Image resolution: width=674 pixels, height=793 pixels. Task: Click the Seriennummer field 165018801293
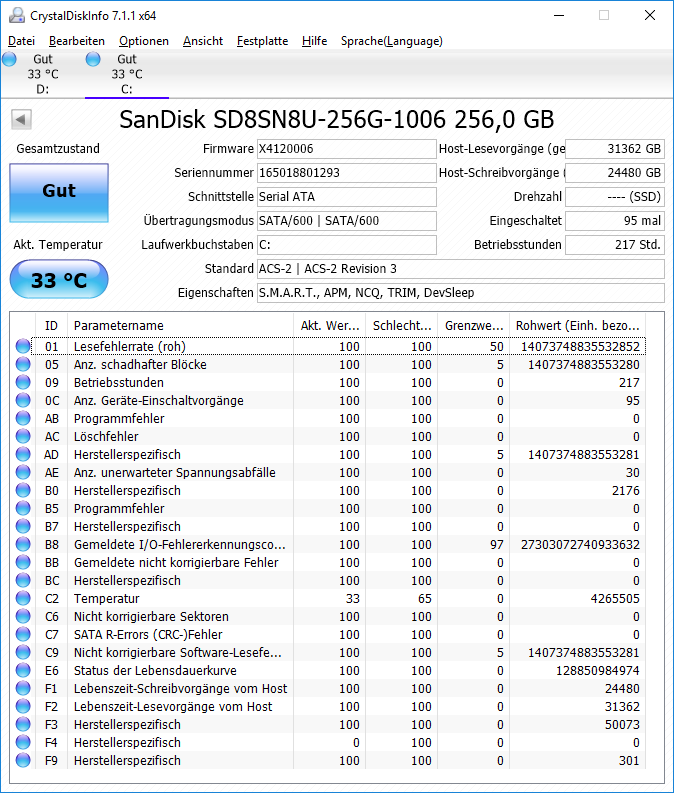347,173
